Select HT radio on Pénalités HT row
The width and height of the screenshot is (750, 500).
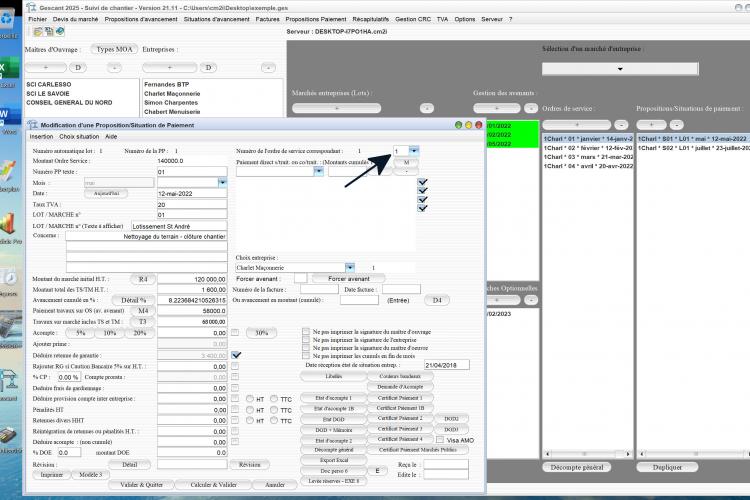[x=250, y=410]
